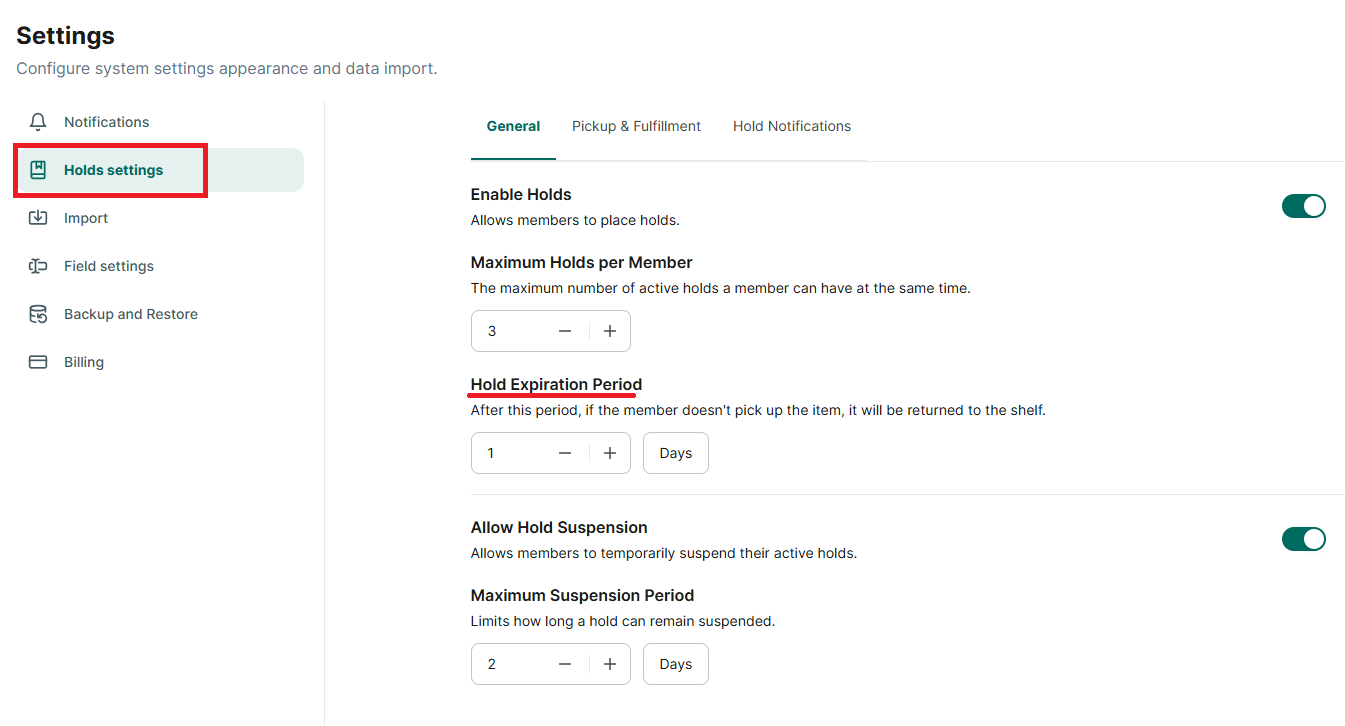Toggle the Allow Hold Suspension switch
This screenshot has width=1345, height=726.
click(x=1304, y=539)
